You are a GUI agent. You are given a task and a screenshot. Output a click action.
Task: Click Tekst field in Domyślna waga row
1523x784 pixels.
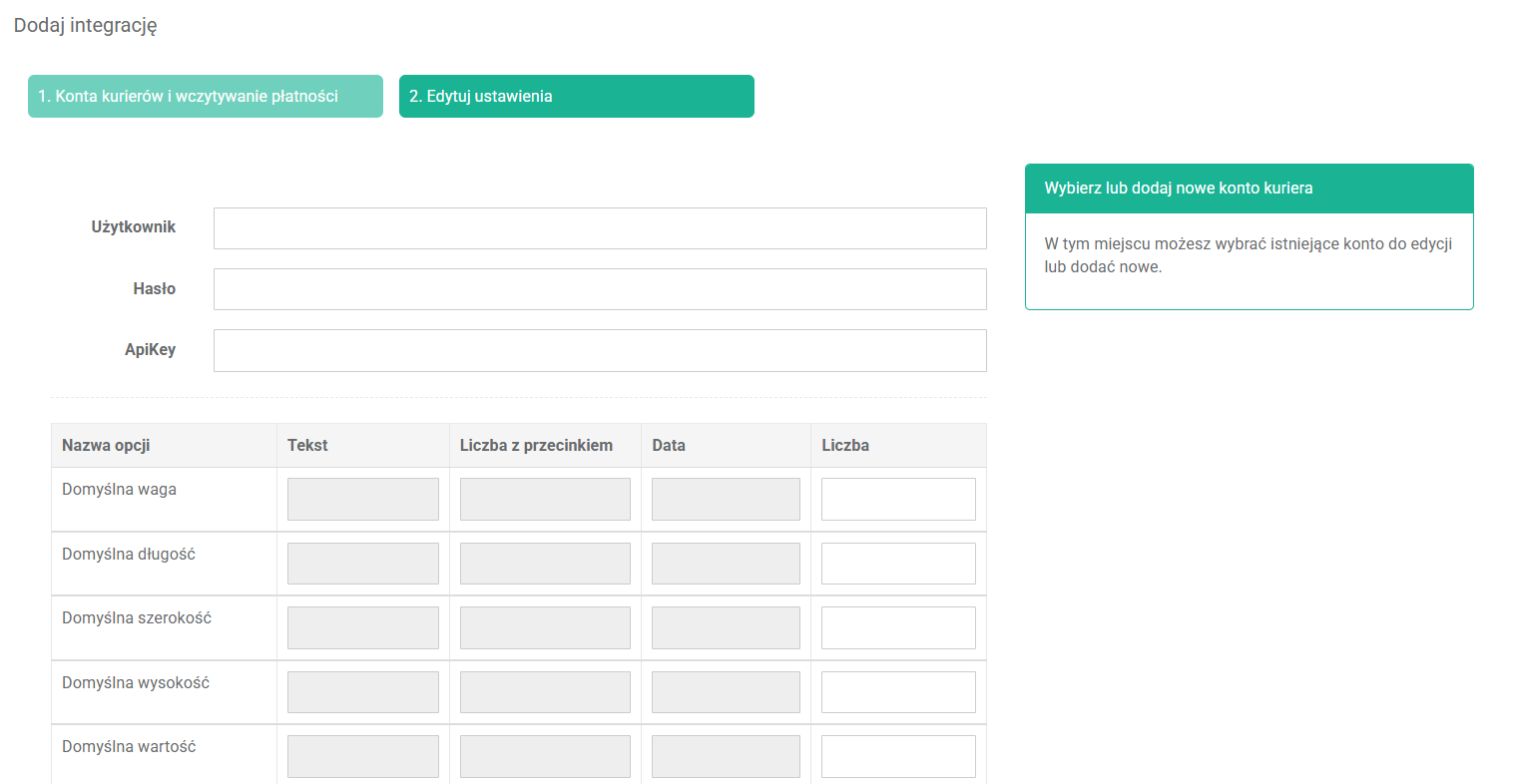click(362, 499)
